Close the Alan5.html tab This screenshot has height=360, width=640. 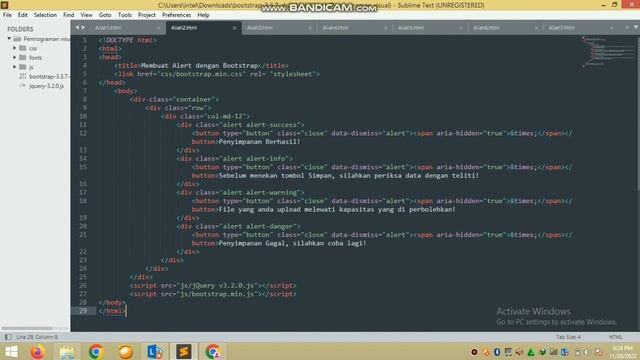[x=461, y=28]
